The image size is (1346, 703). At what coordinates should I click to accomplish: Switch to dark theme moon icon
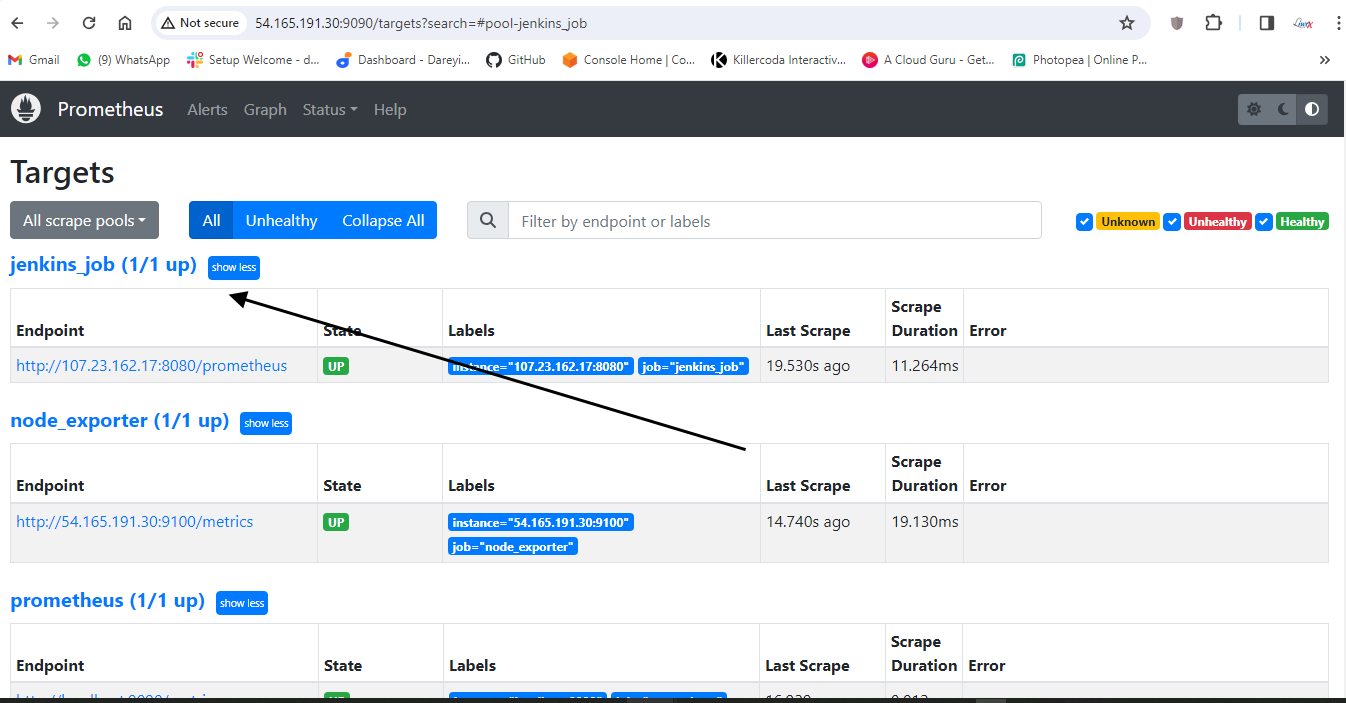click(1283, 109)
